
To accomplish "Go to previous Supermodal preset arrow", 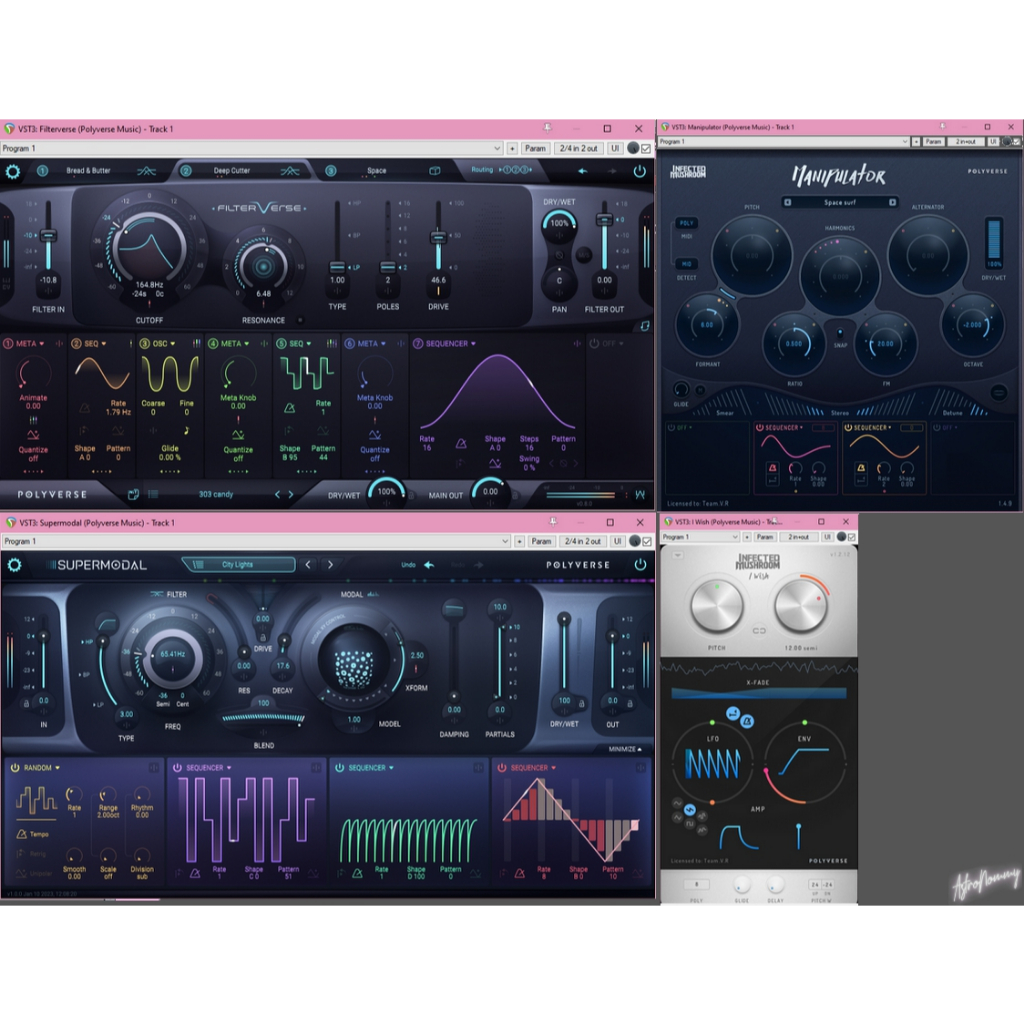I will (x=308, y=564).
